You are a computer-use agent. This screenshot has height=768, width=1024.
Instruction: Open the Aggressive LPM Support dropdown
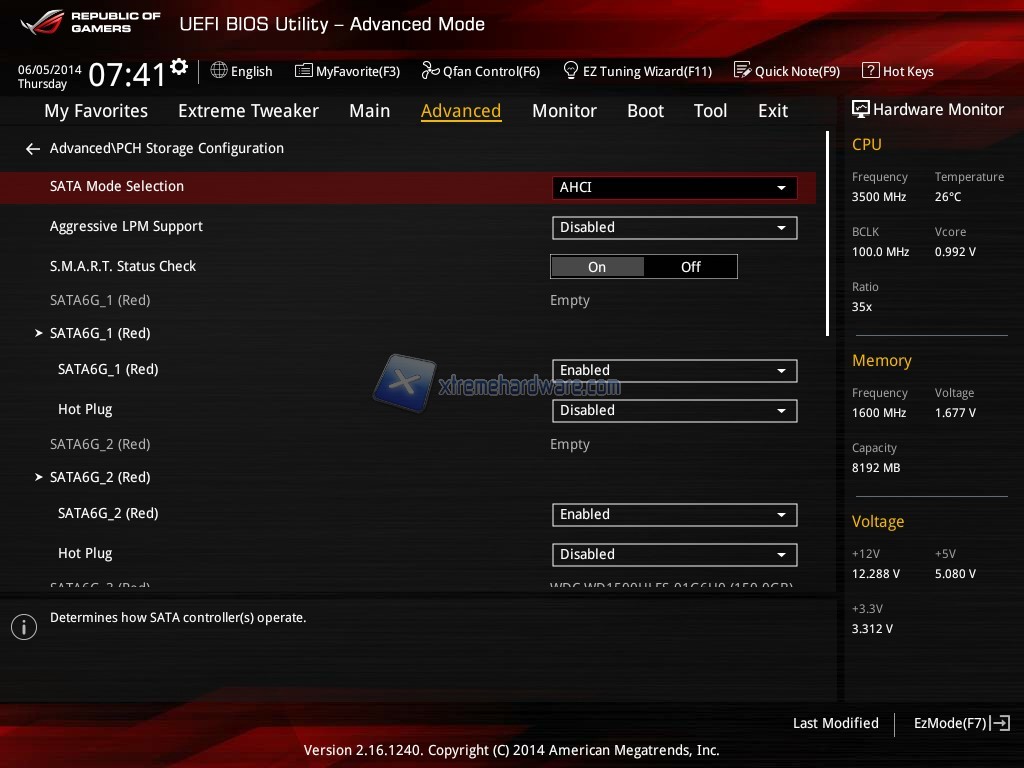coord(674,227)
